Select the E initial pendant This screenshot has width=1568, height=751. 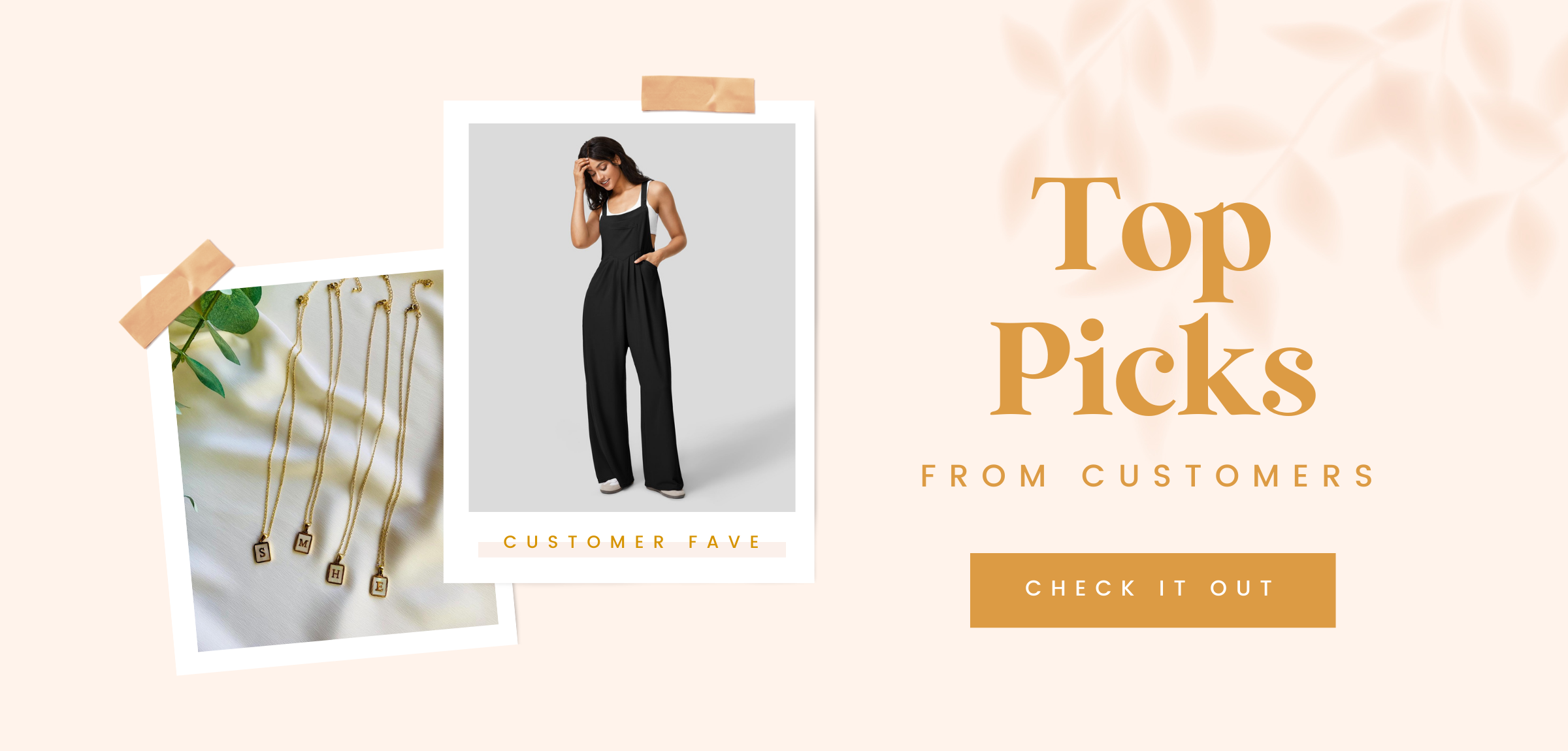[380, 585]
